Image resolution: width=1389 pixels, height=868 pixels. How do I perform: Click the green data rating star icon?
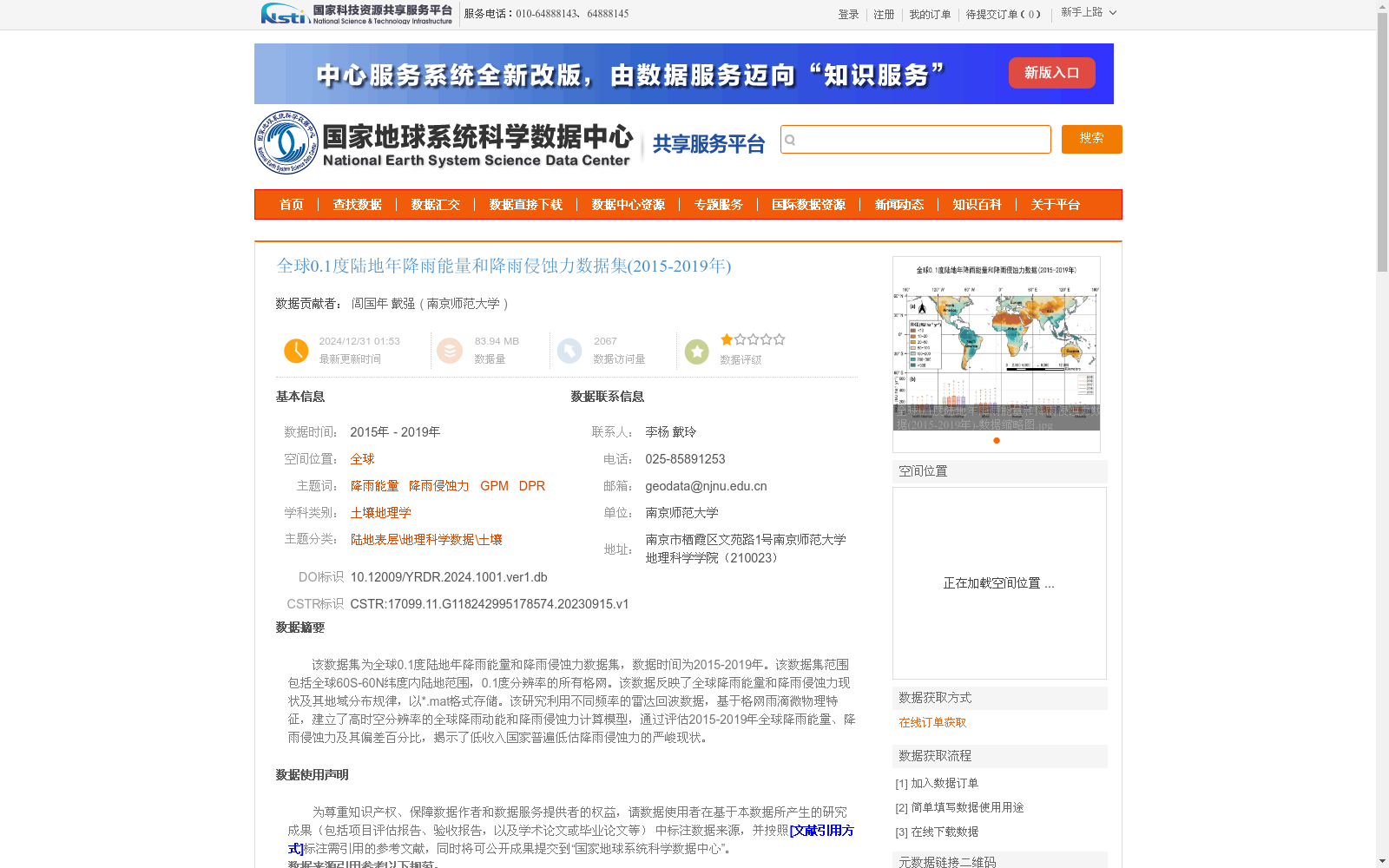pyautogui.click(x=696, y=352)
